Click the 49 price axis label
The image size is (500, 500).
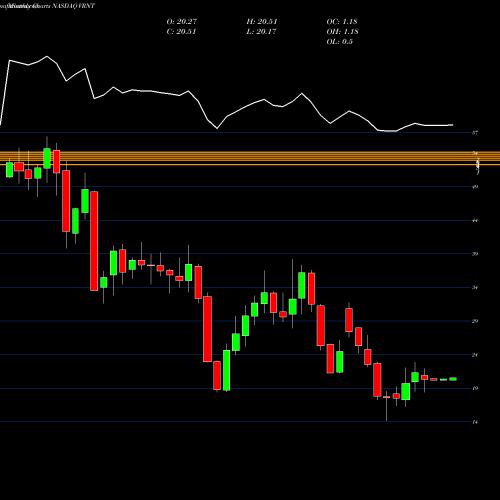(475, 187)
